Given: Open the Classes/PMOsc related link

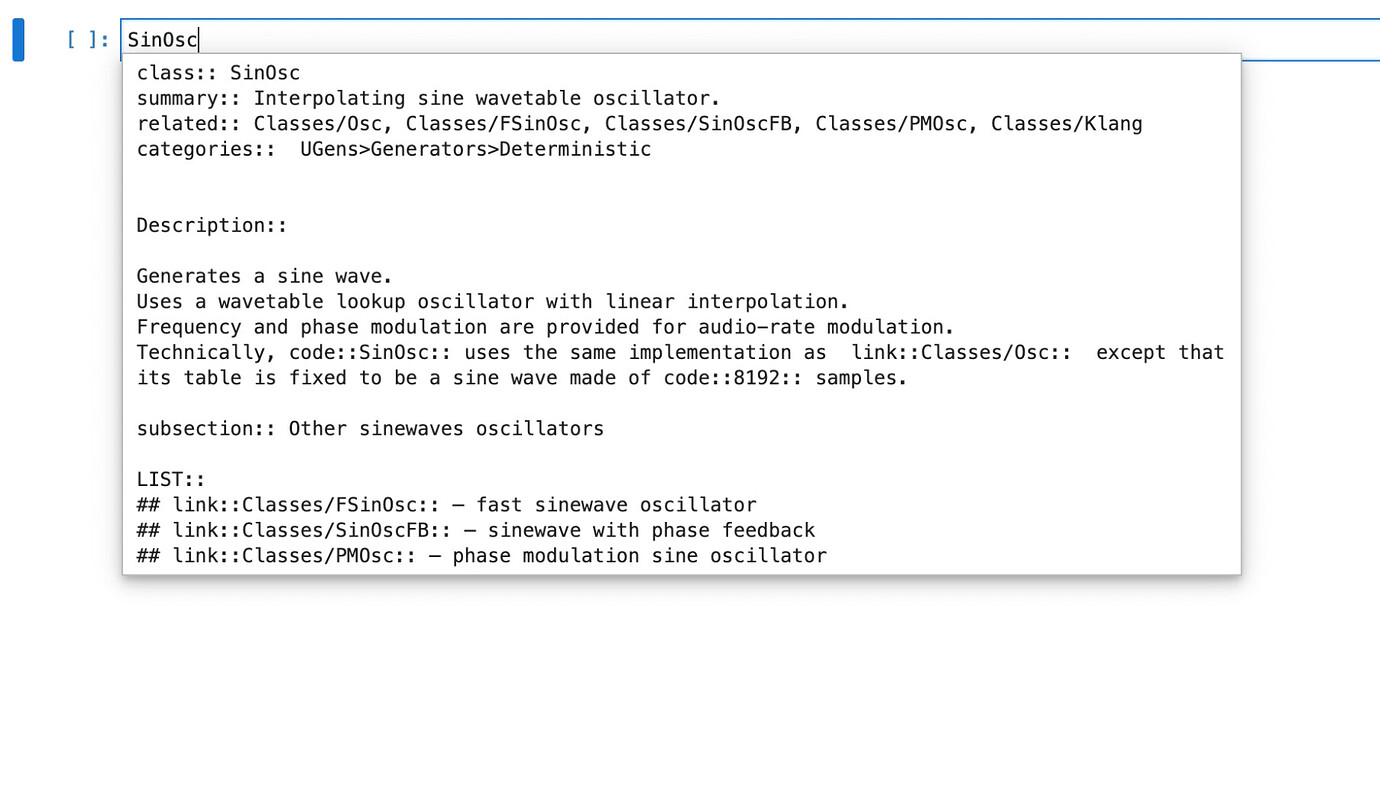Looking at the screenshot, I should click(862, 123).
